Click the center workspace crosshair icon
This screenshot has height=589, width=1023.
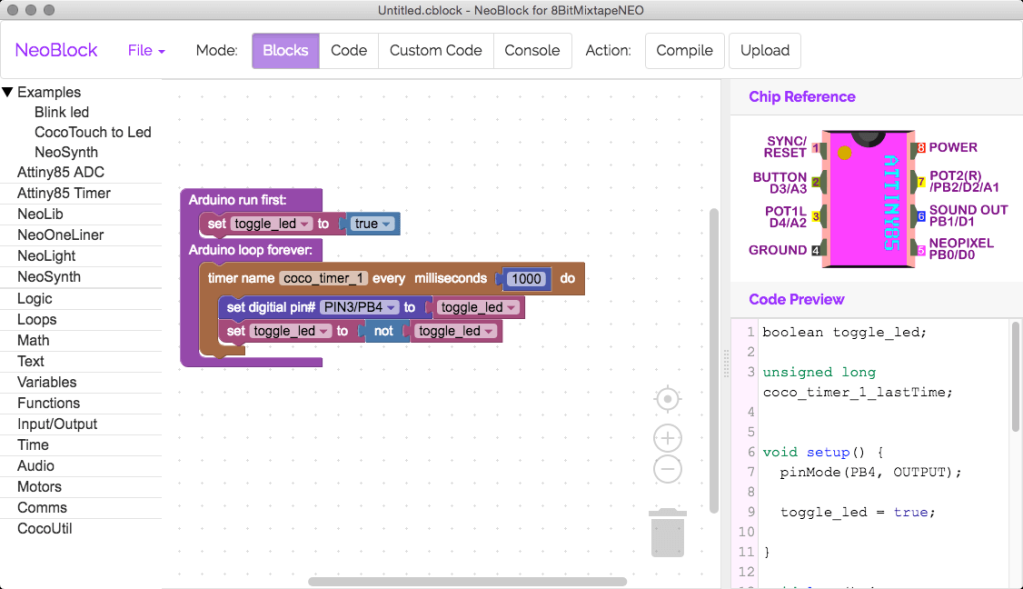click(x=667, y=400)
